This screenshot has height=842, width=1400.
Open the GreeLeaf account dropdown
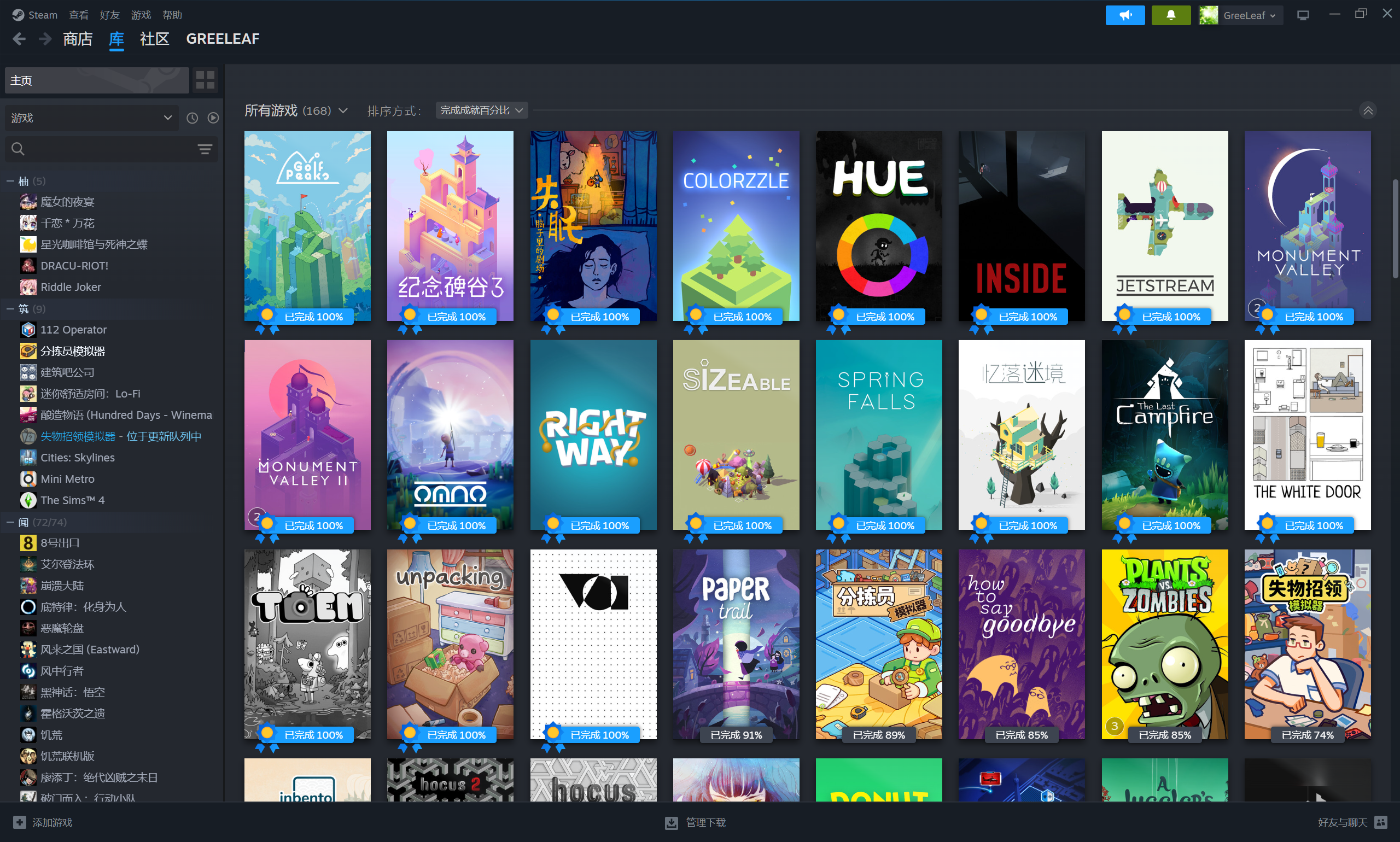(1240, 15)
